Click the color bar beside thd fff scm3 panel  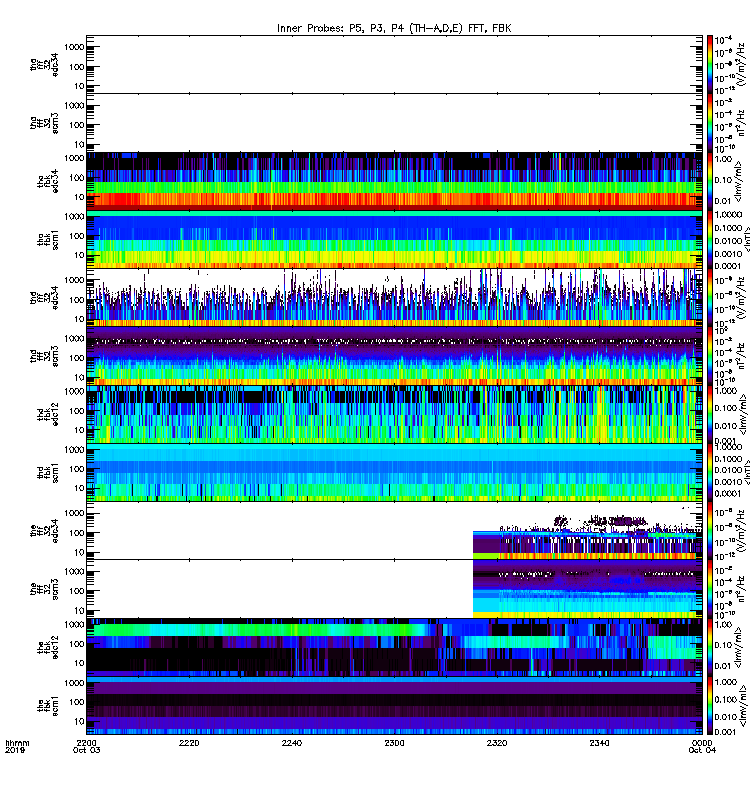(709, 356)
